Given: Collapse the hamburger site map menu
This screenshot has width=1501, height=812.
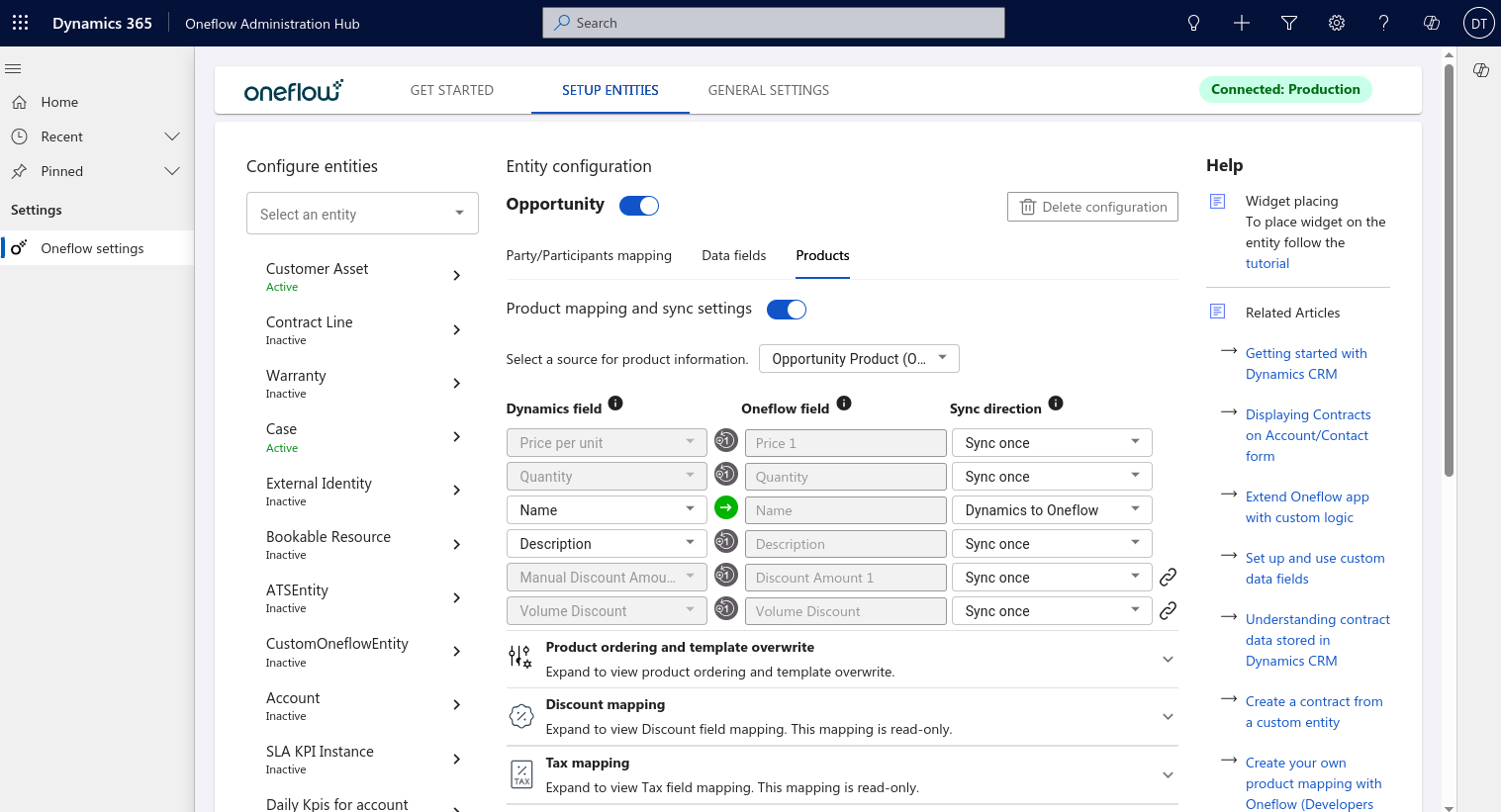Looking at the screenshot, I should click(13, 68).
